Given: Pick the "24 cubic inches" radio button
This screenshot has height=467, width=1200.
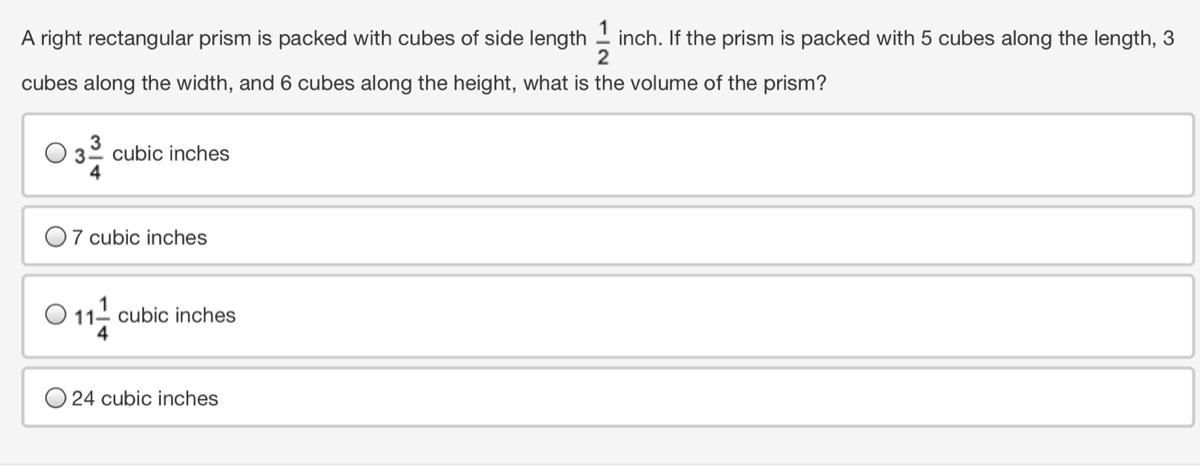Looking at the screenshot, I should pos(56,398).
